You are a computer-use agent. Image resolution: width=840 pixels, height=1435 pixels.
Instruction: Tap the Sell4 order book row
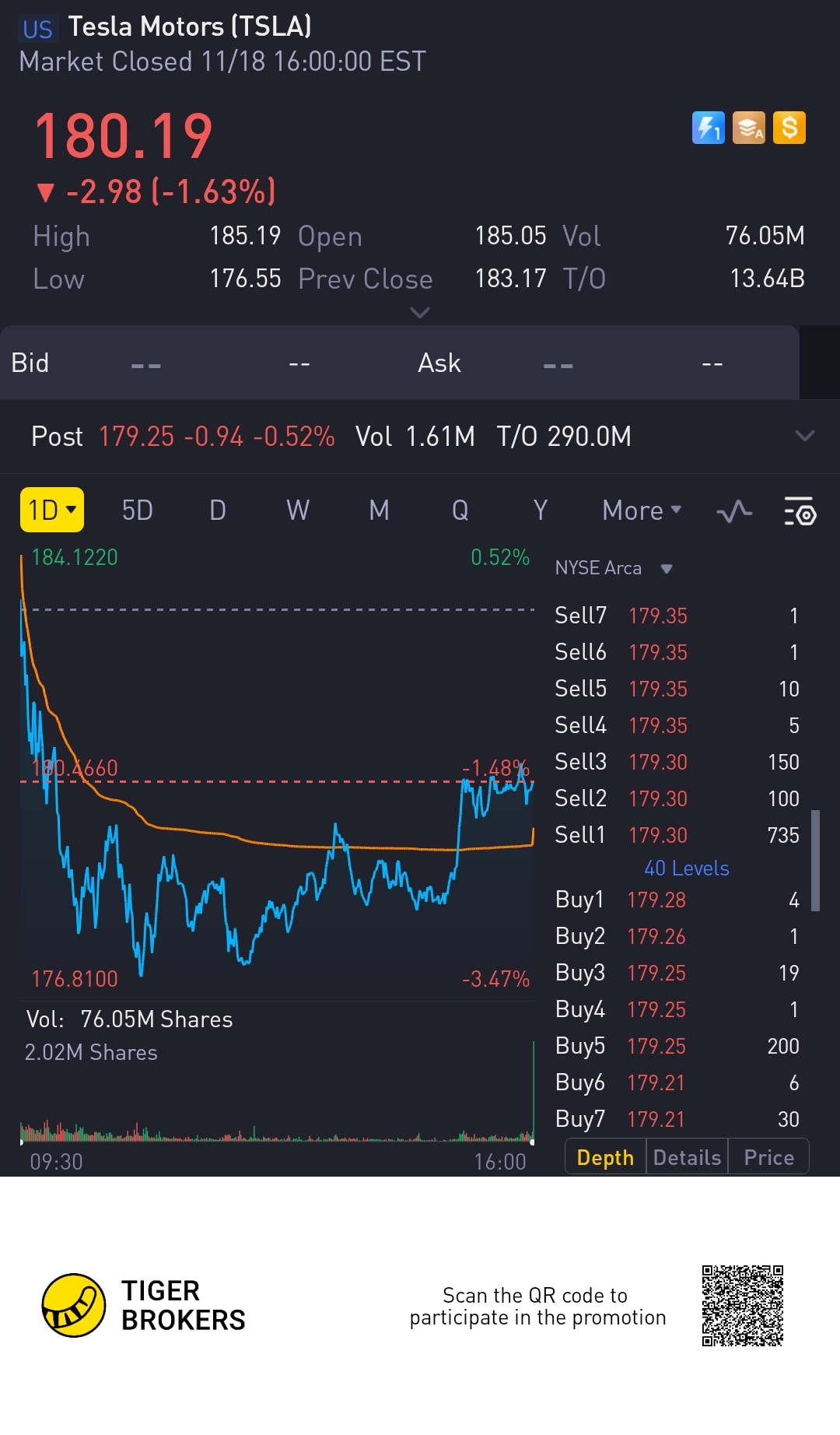[x=677, y=725]
